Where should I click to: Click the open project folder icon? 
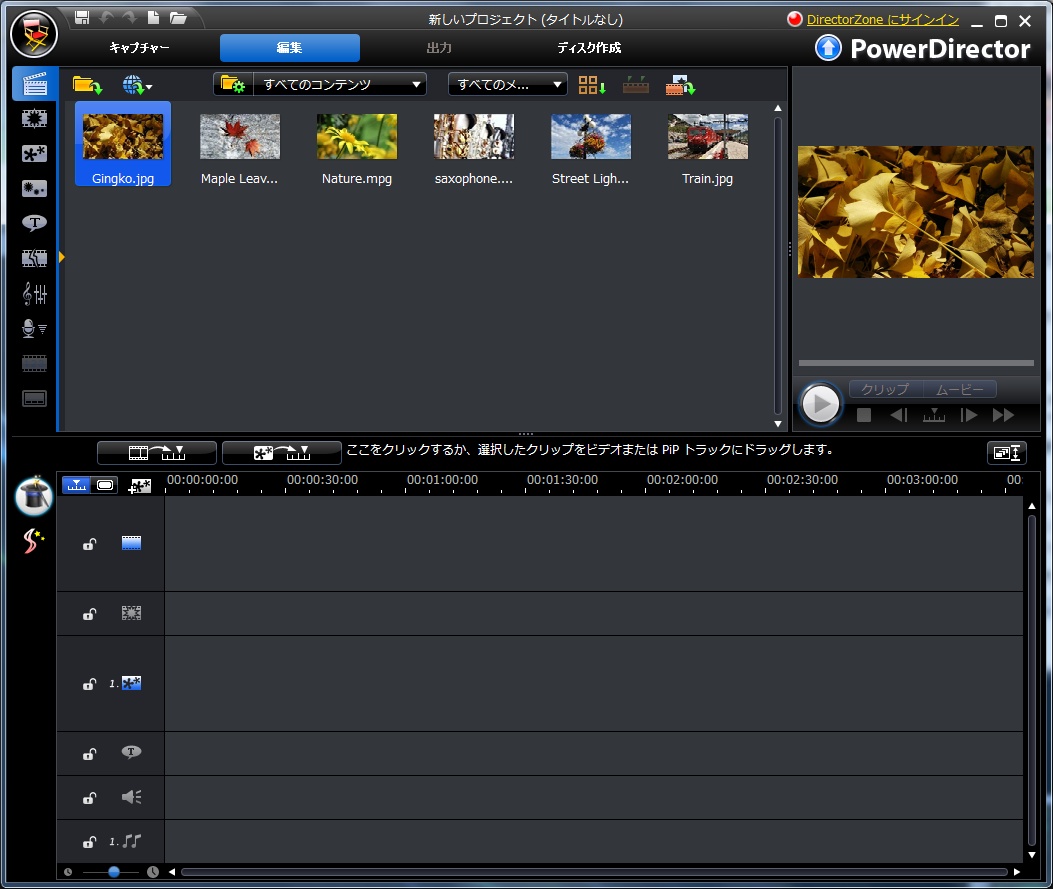(178, 17)
